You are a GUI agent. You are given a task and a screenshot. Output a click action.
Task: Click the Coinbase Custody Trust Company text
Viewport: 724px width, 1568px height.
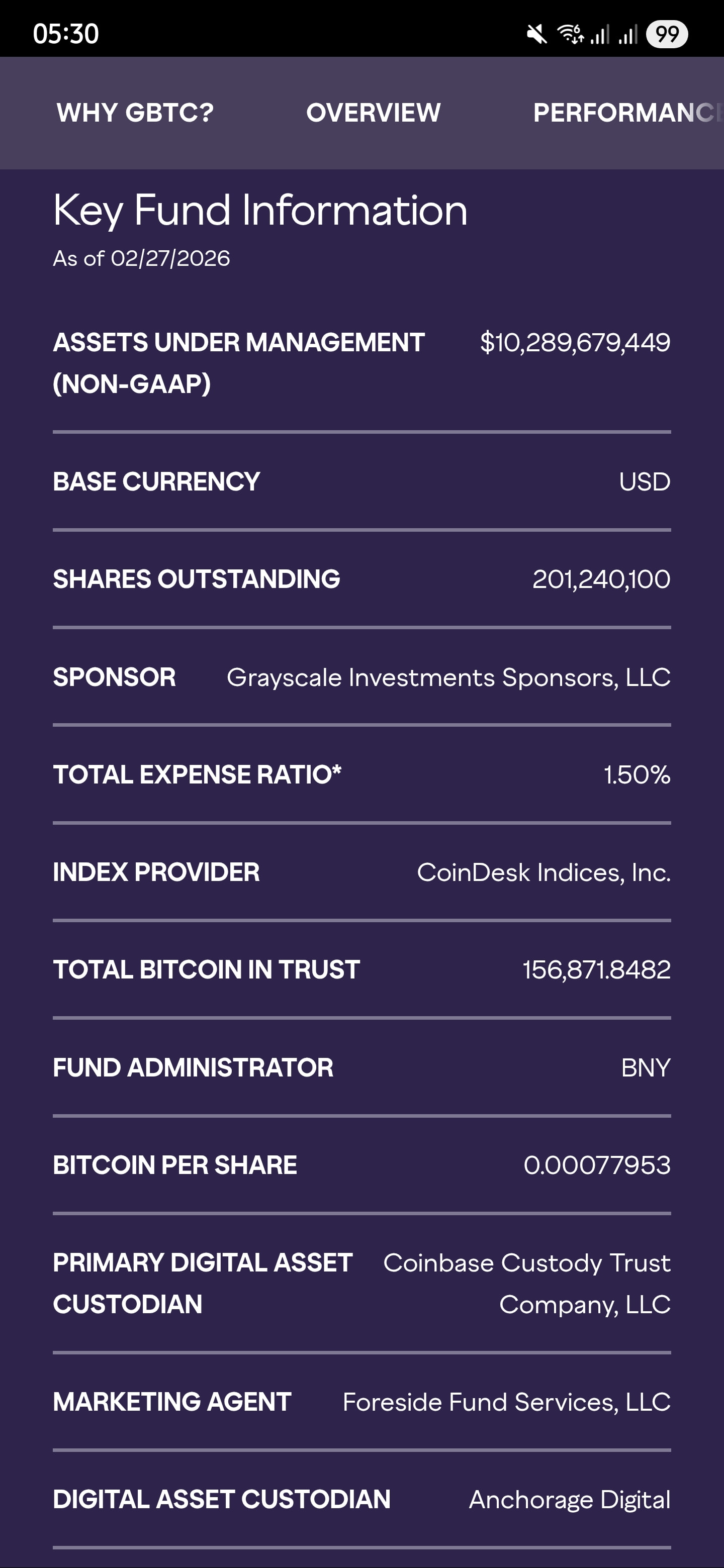pos(527,1283)
